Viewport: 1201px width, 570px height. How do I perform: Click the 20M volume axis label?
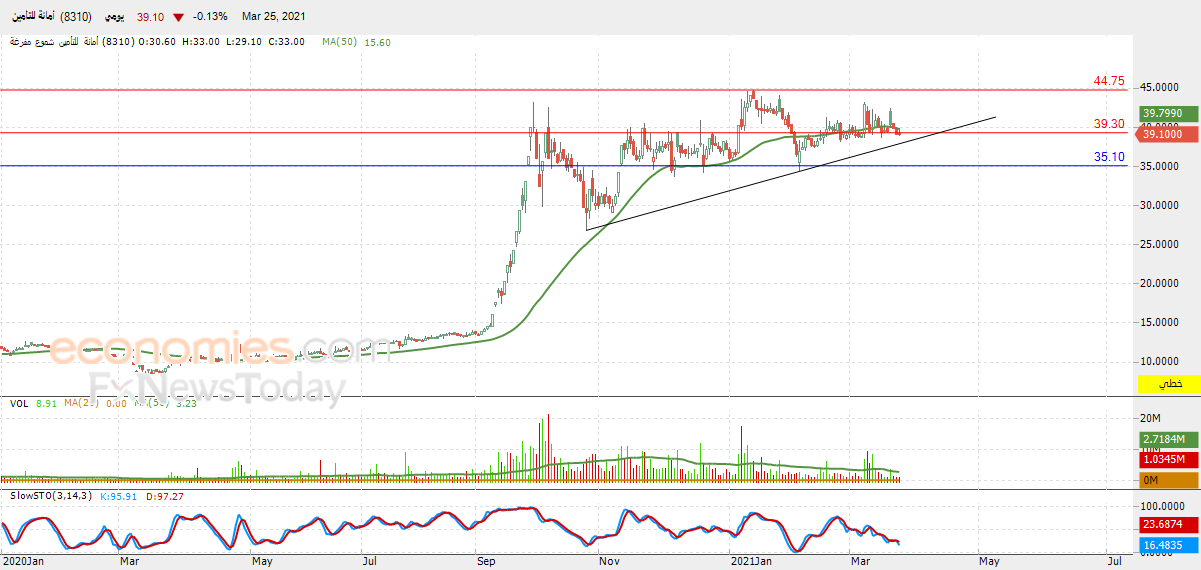point(1150,418)
